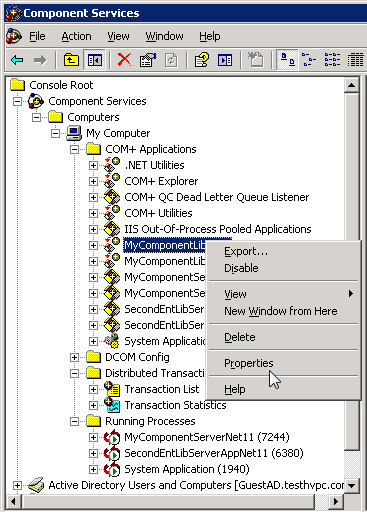Click the red X Delete toolbar icon
This screenshot has height=512, width=367.
124,60
